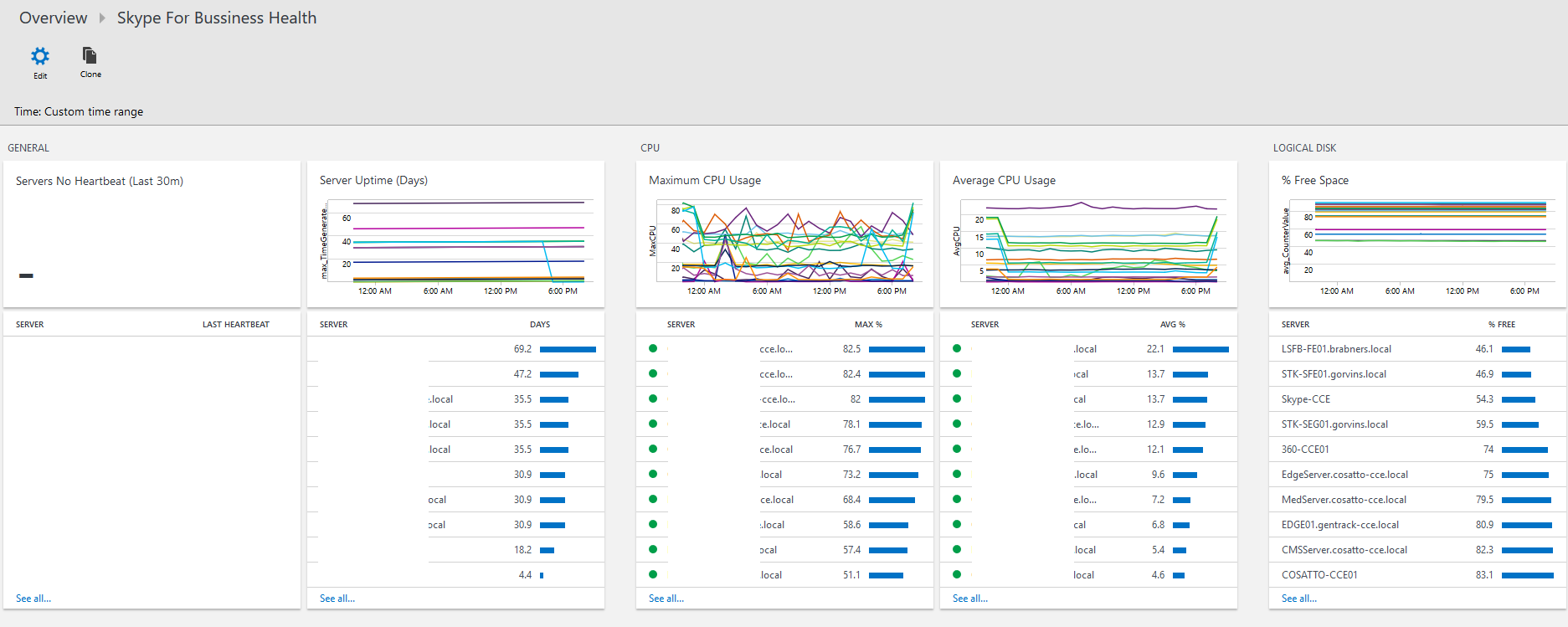Open See all under Server Uptime list
The width and height of the screenshot is (1568, 627).
[337, 599]
